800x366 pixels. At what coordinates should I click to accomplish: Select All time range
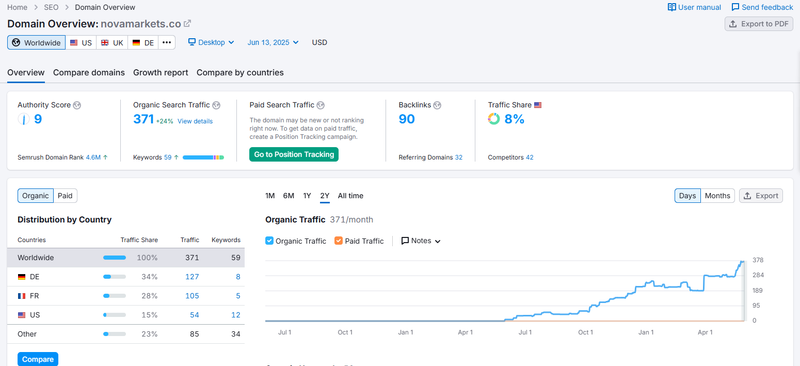[x=351, y=196]
